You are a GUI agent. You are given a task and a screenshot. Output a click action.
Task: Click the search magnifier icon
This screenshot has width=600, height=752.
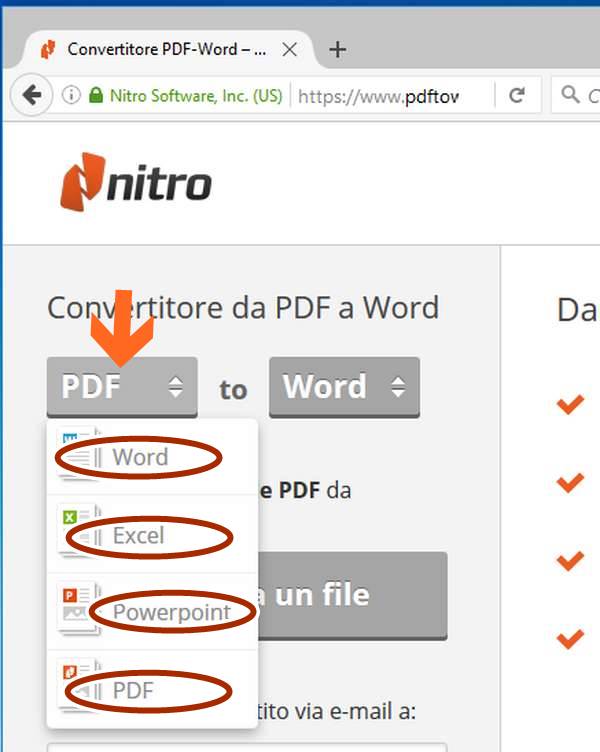pos(570,94)
